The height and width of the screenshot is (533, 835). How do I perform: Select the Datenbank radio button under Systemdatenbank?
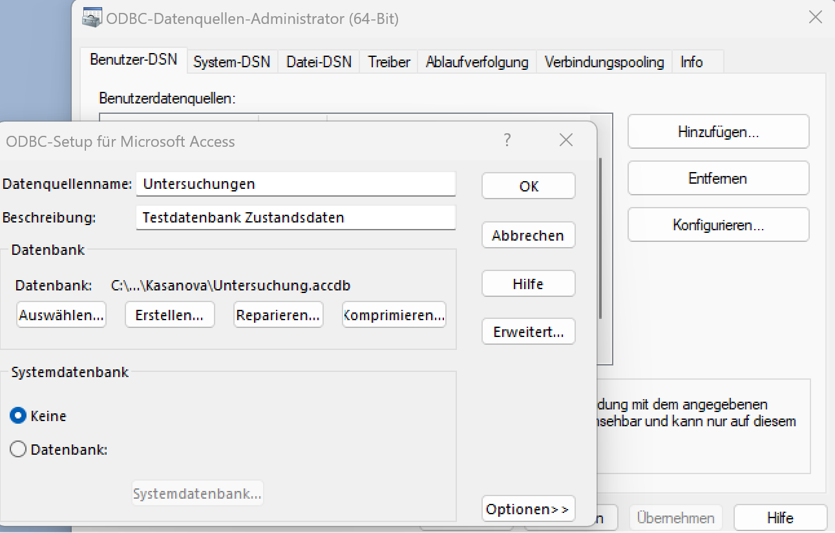(x=18, y=450)
